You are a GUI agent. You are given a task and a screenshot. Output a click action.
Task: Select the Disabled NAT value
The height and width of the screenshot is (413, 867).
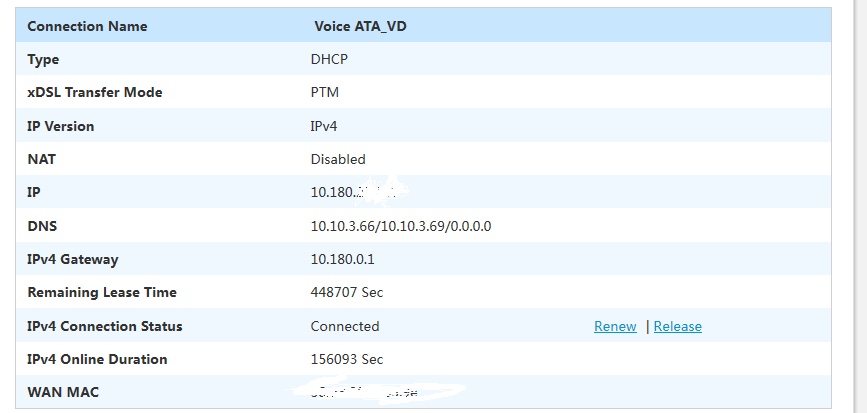[x=338, y=159]
